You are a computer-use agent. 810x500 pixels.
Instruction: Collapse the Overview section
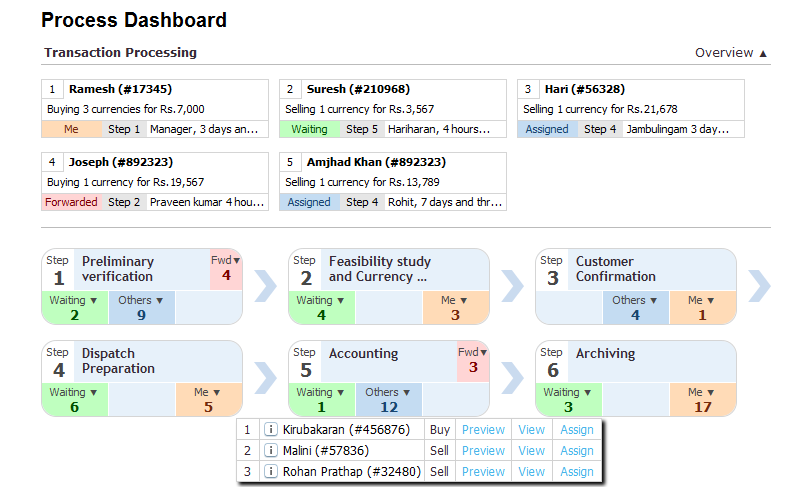click(x=732, y=53)
